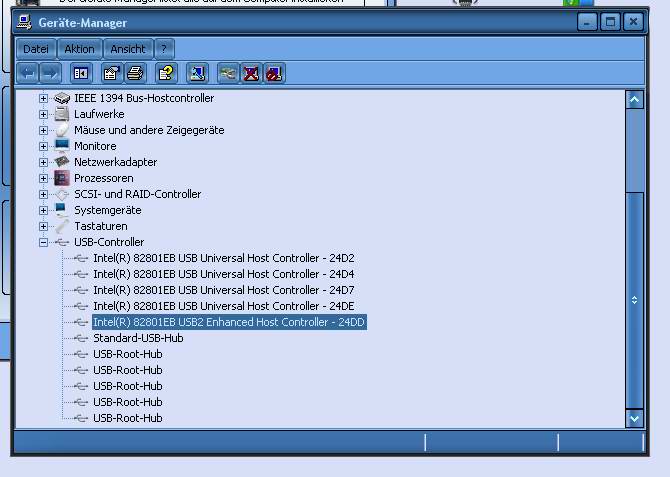The height and width of the screenshot is (477, 670).
Task: Click the Monitore category icon
Action: pyautogui.click(x=62, y=146)
